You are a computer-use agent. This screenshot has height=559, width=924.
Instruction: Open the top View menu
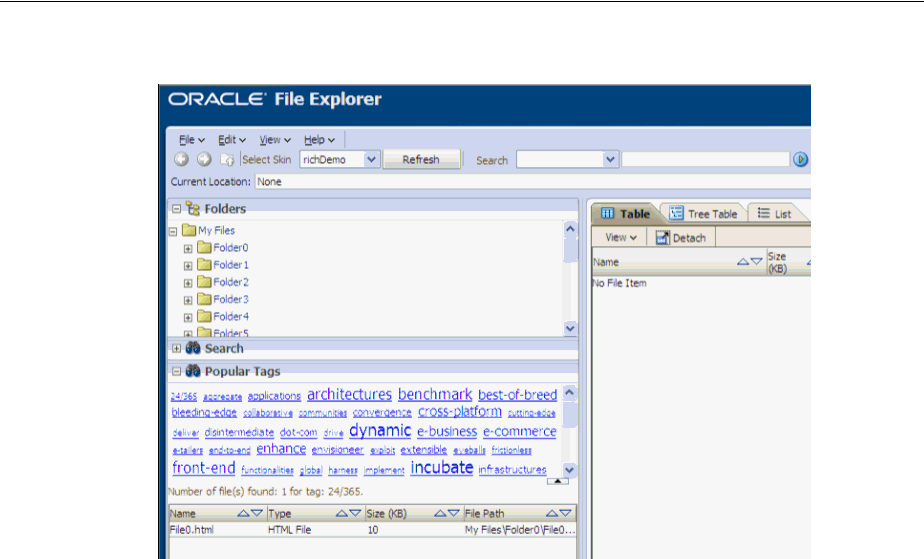click(x=275, y=140)
